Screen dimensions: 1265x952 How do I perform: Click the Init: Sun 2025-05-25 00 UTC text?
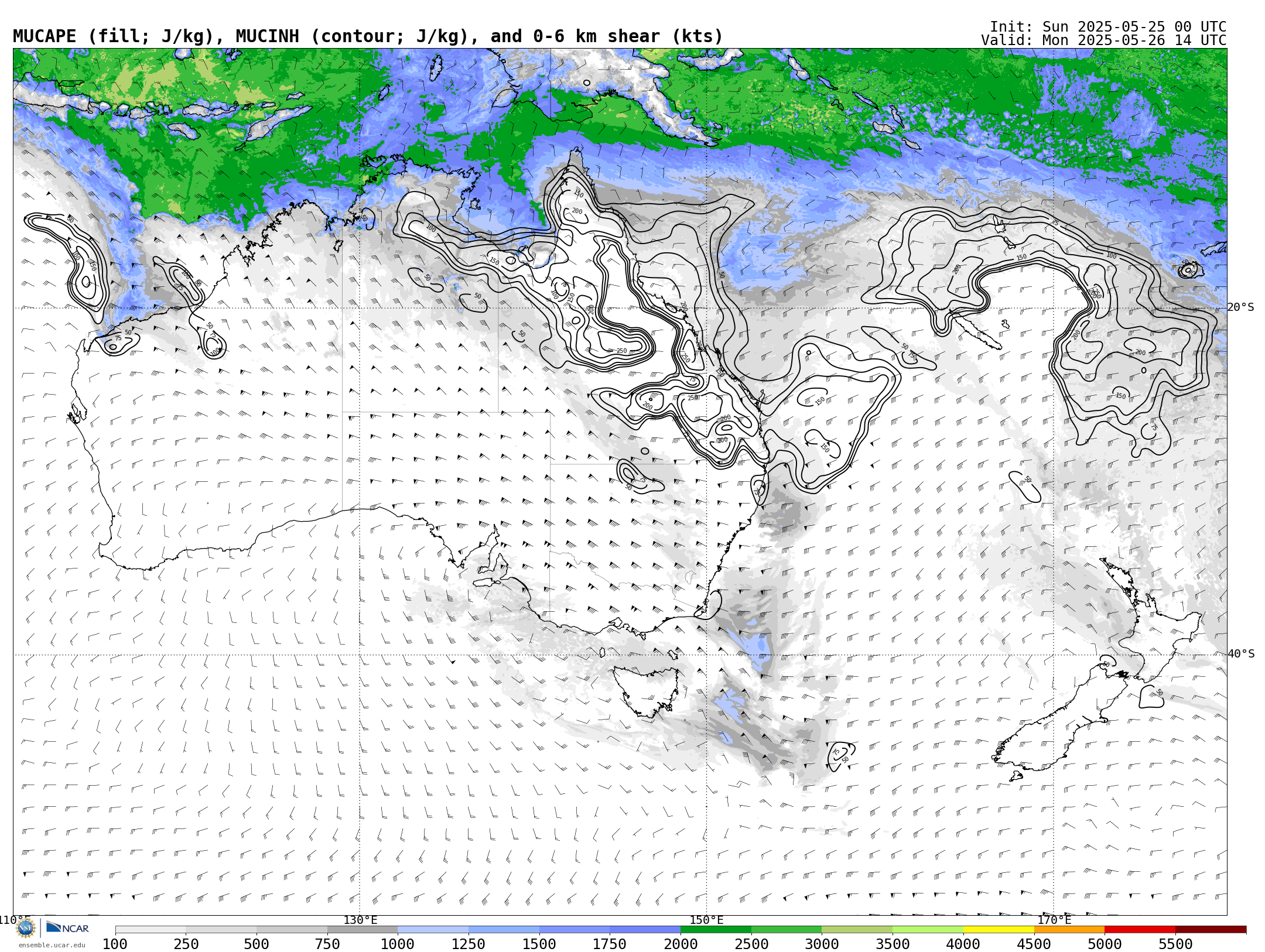tap(1108, 27)
